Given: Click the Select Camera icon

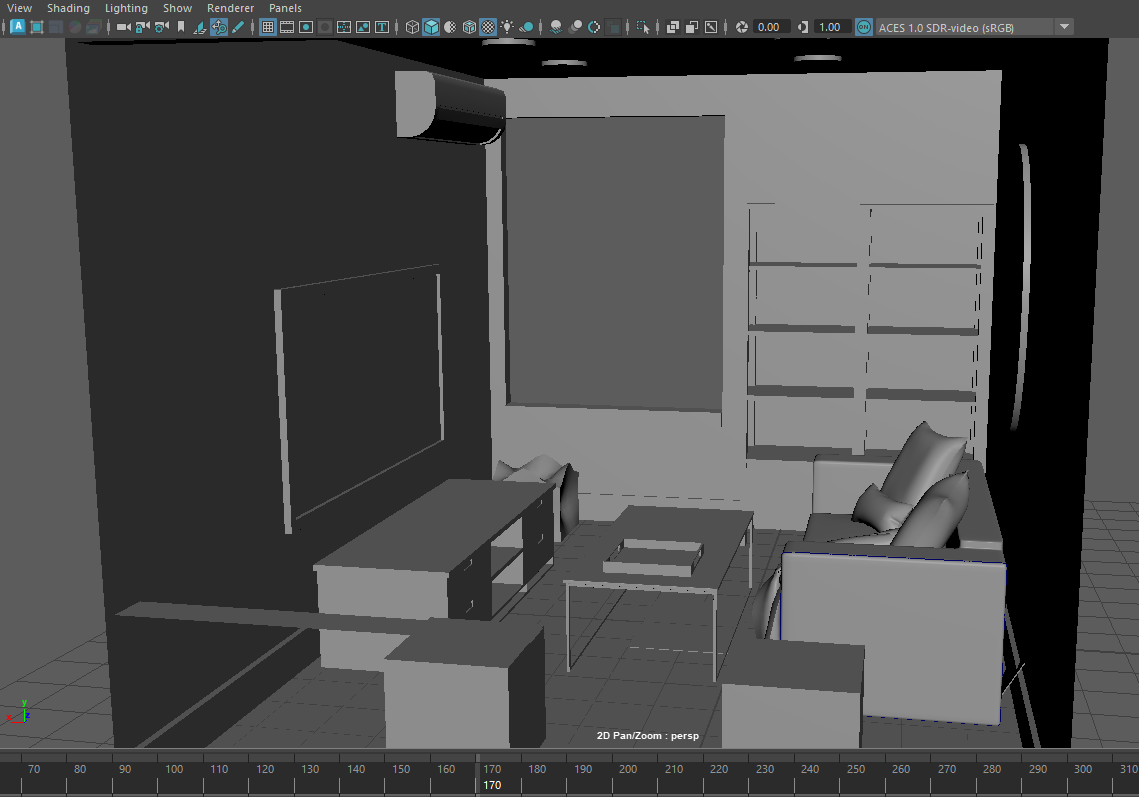Looking at the screenshot, I should (124, 27).
